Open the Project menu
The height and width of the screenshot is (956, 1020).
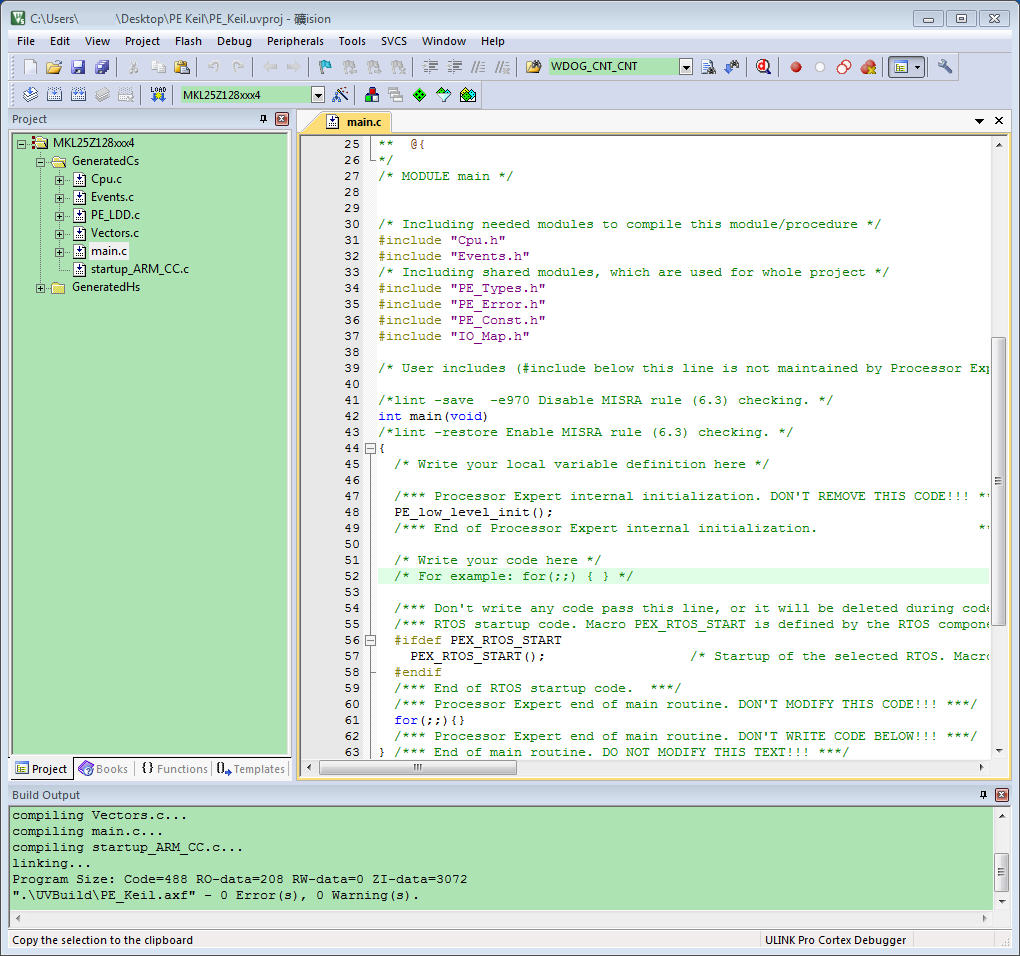click(x=142, y=41)
